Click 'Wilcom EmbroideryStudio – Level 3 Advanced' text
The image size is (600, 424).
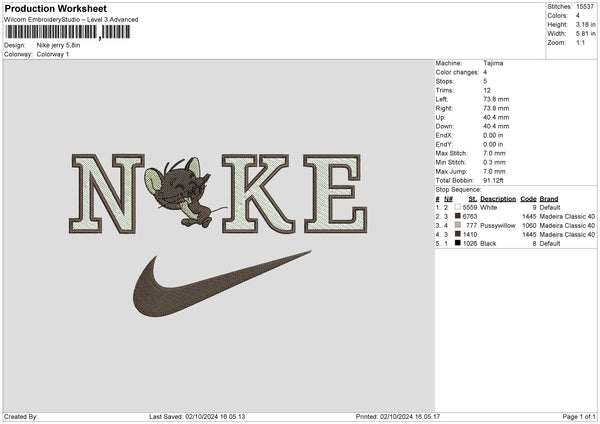click(x=71, y=20)
